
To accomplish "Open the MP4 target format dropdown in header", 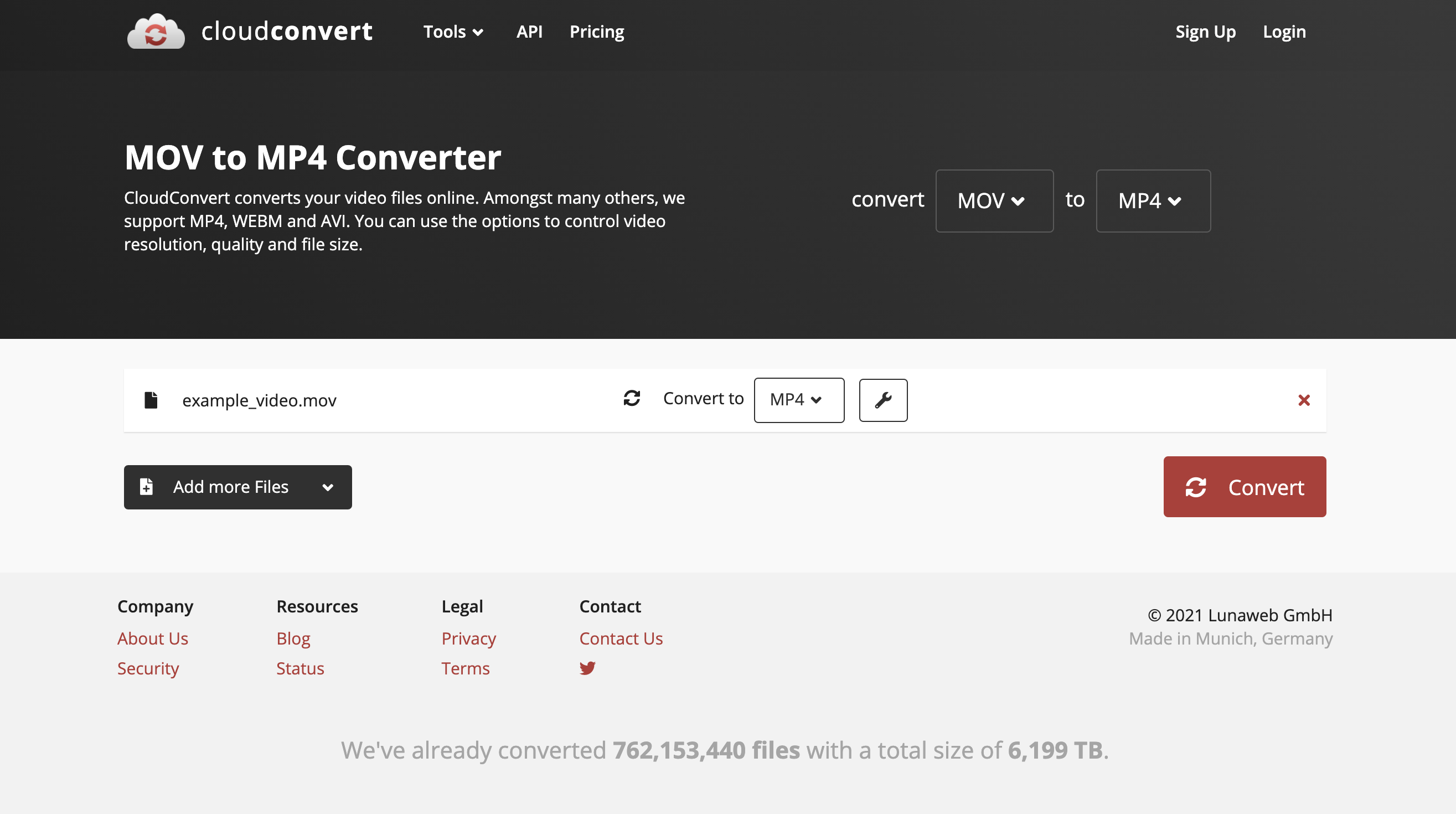I will point(1153,200).
